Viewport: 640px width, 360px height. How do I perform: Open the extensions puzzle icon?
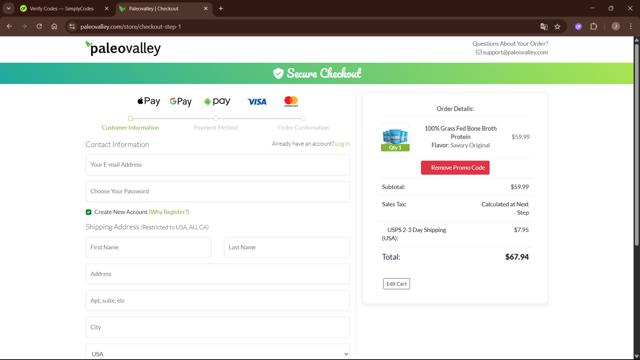593,27
